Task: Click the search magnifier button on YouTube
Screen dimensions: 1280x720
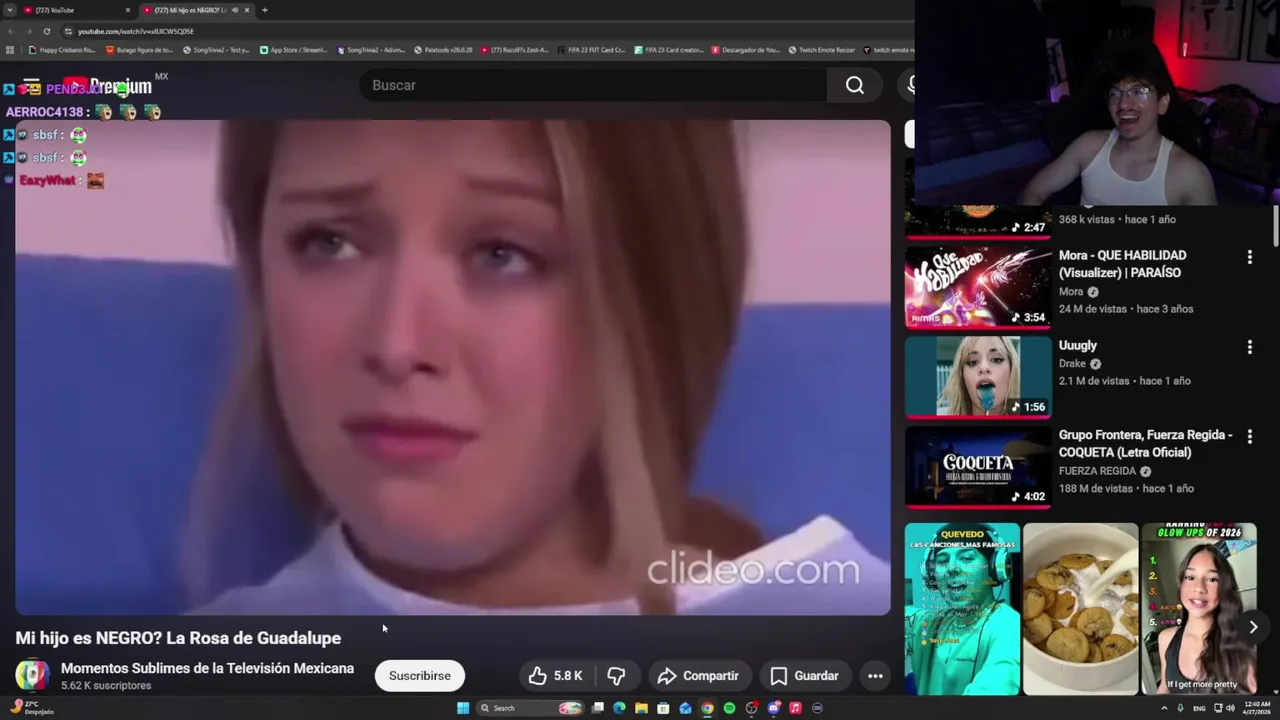Action: pos(854,86)
